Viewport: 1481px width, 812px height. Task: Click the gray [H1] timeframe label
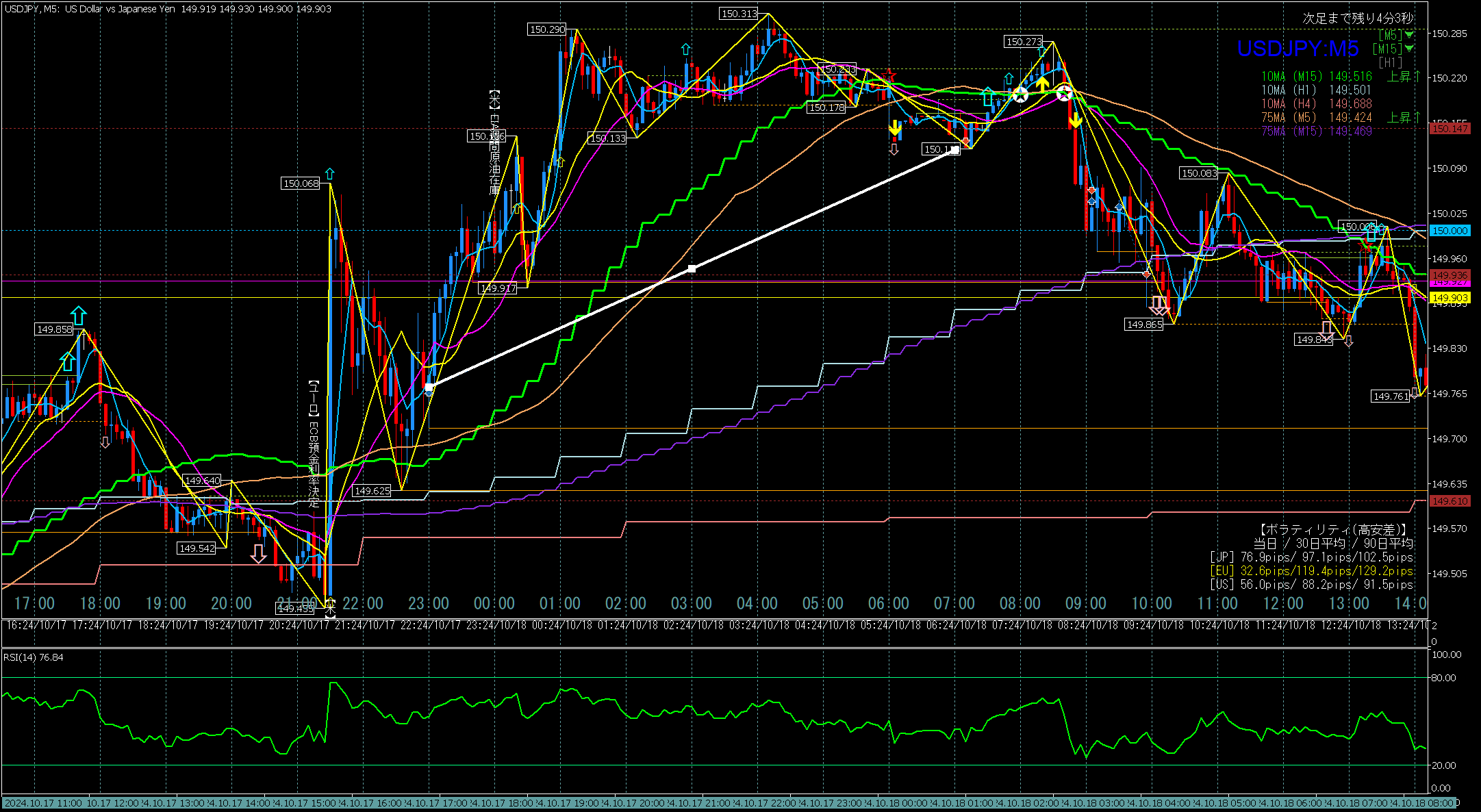click(1390, 62)
